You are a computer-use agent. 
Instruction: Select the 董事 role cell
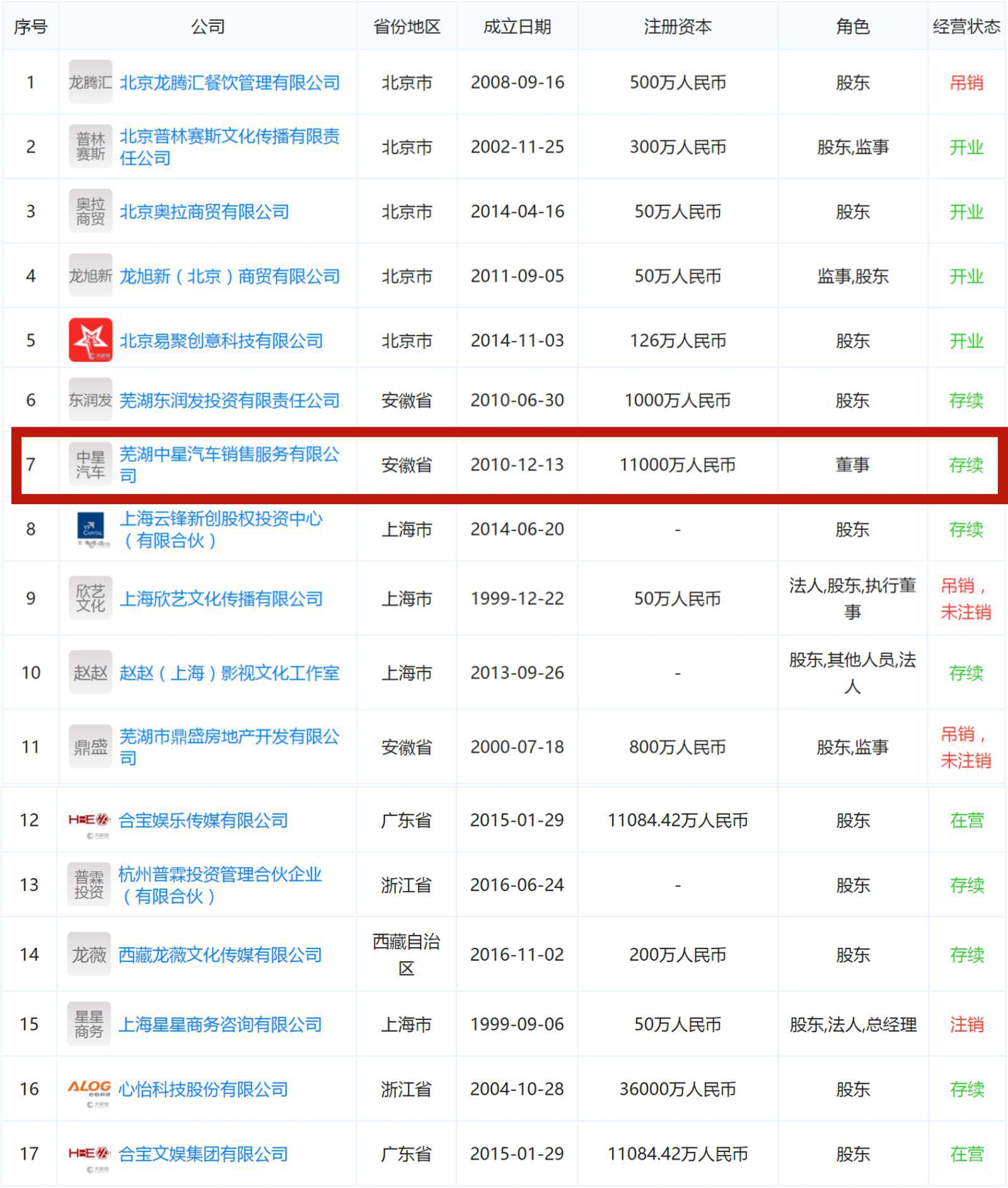click(852, 464)
